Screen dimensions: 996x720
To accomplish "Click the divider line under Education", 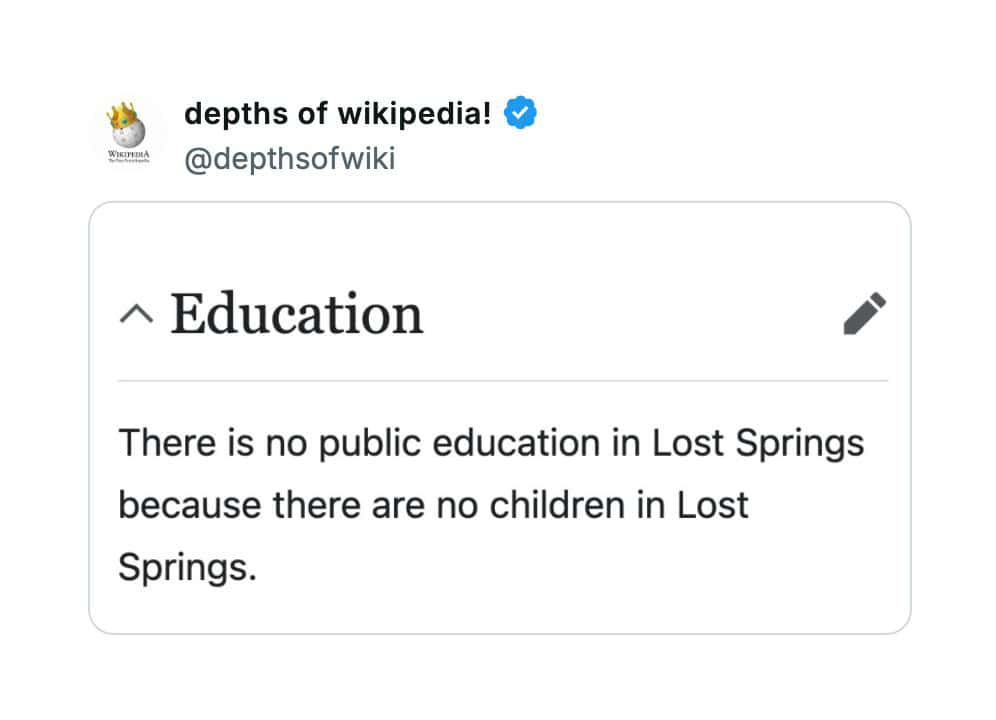I will [502, 381].
